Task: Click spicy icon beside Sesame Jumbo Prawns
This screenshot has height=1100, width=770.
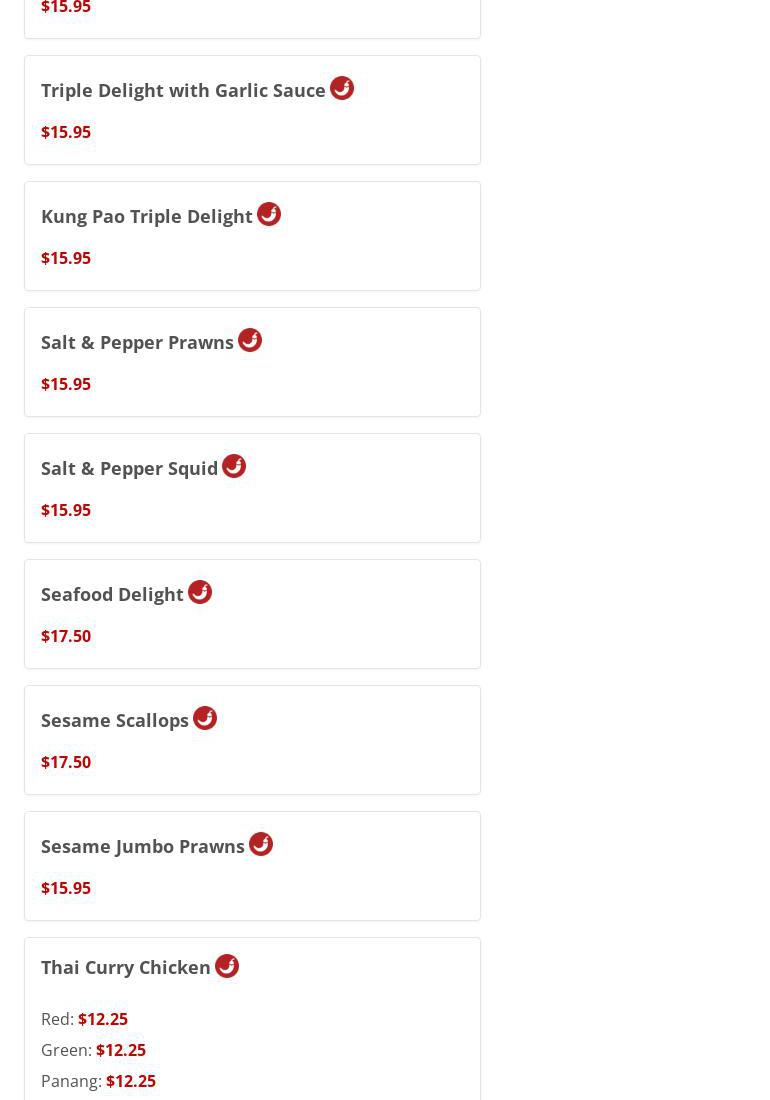Action: tap(261, 844)
